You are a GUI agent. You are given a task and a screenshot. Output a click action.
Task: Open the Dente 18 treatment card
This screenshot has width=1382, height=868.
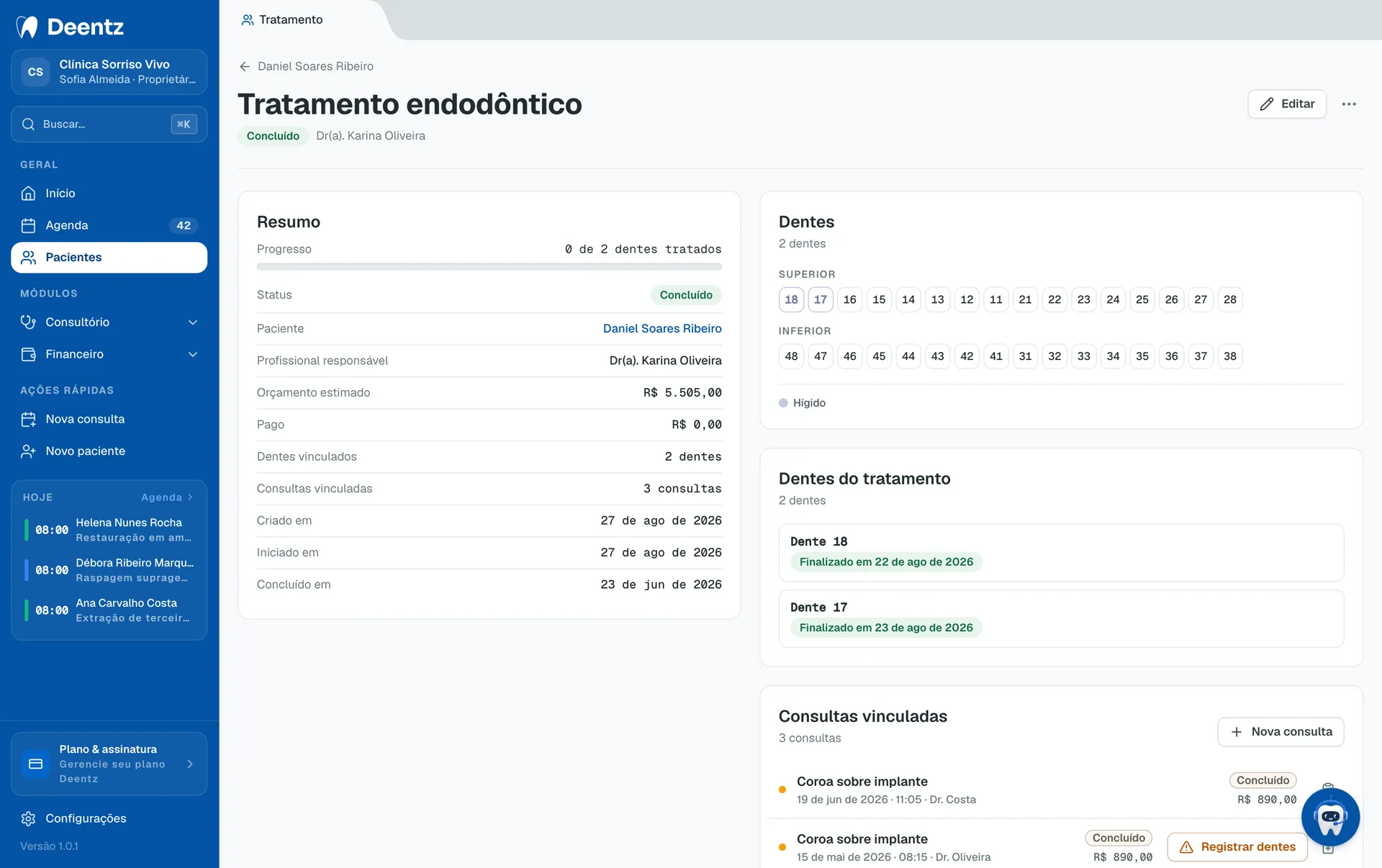point(1061,553)
